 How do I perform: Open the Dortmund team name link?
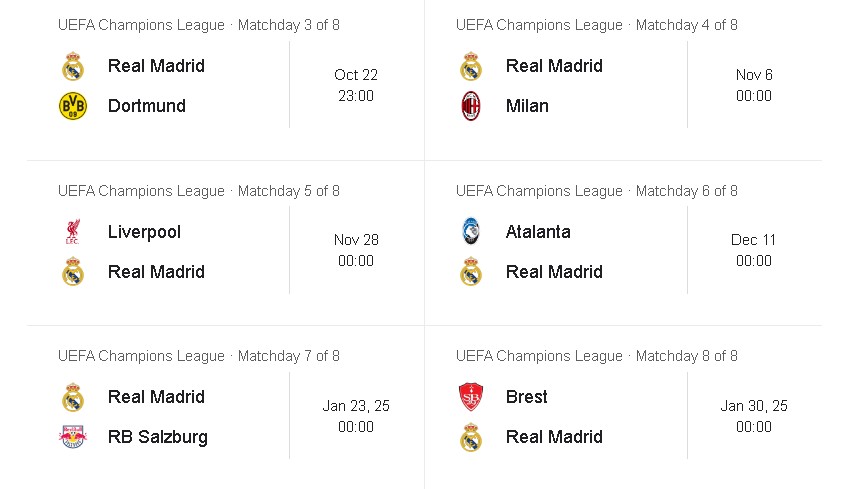[147, 106]
